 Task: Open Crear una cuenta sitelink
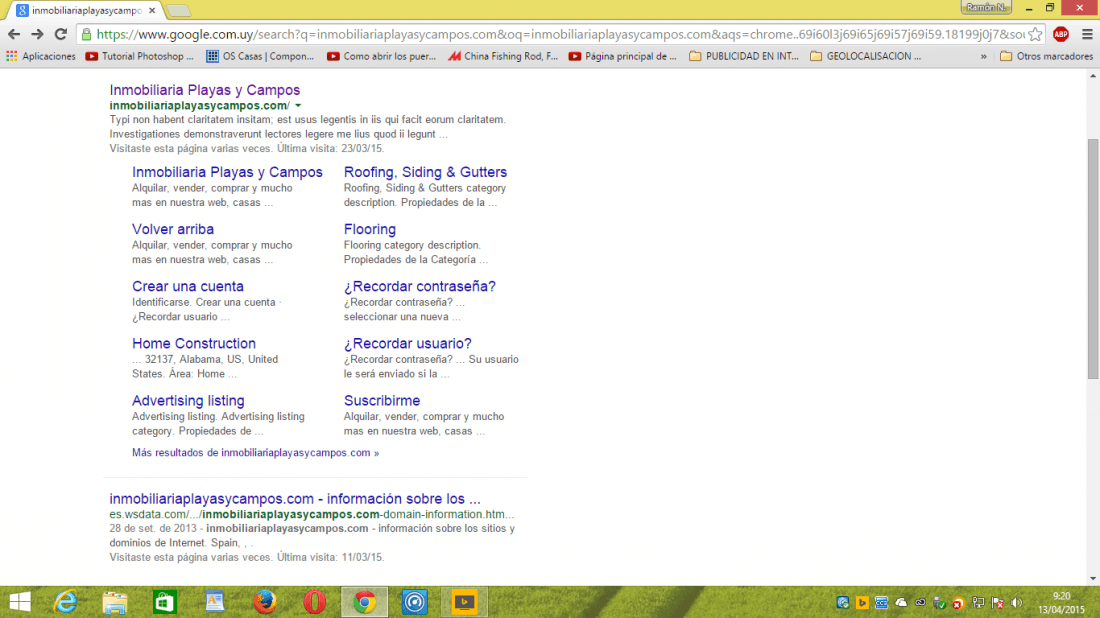[x=188, y=286]
